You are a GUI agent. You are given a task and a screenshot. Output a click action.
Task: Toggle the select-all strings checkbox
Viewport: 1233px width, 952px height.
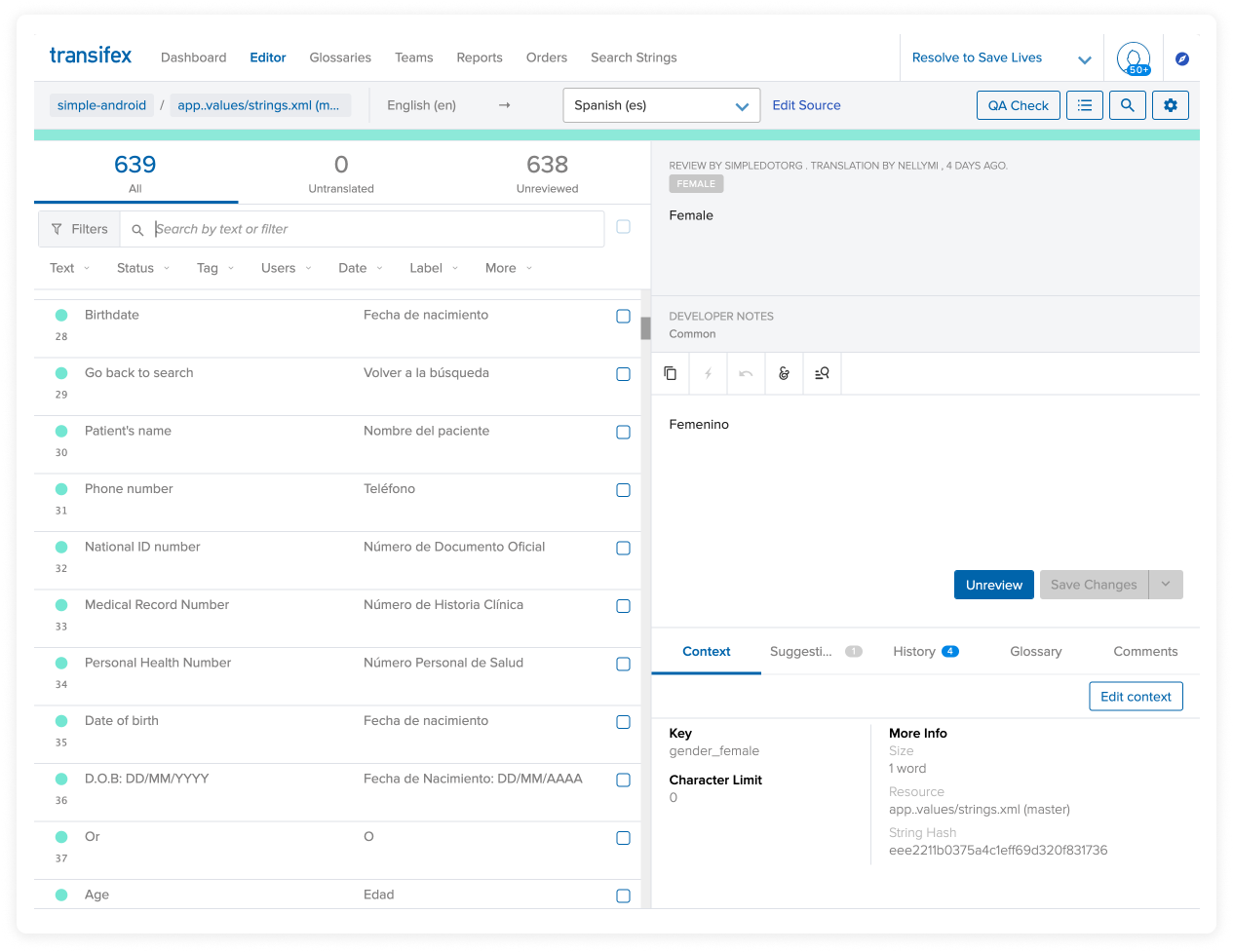pos(624,227)
